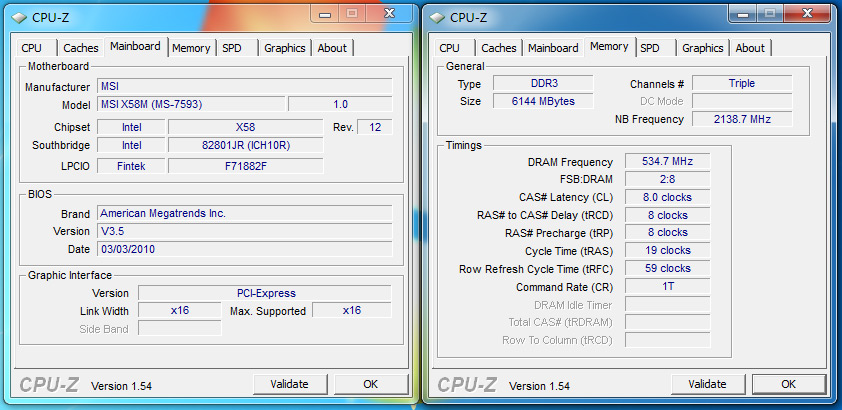Click Validate in the Memory window
842x410 pixels.
(707, 384)
